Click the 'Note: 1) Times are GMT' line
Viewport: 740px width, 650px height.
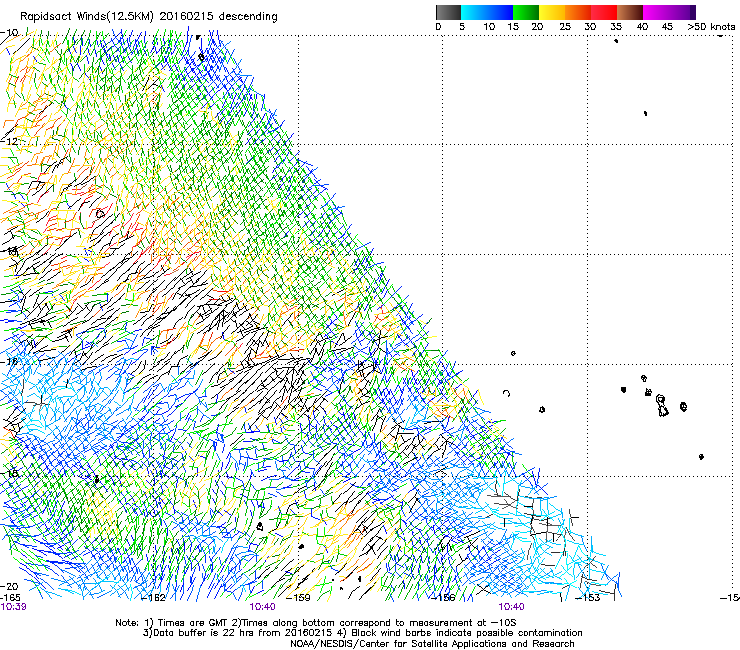click(316, 623)
